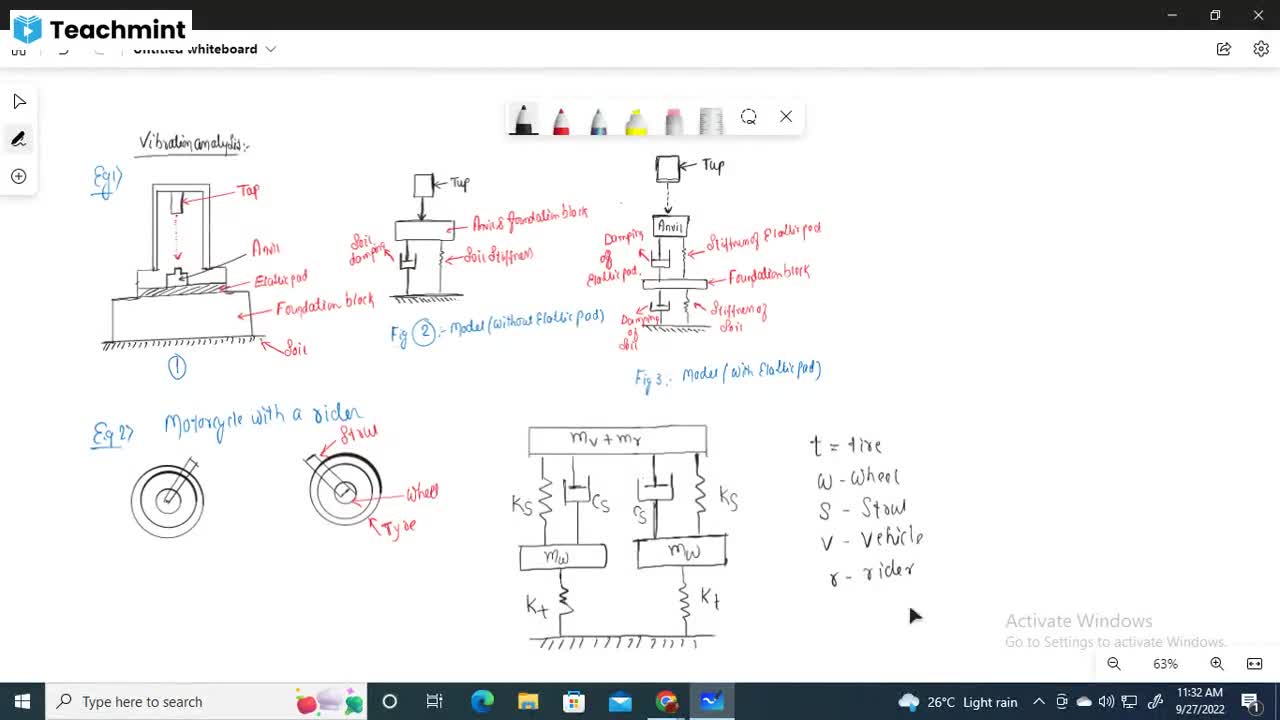
Task: Open the Share whiteboard icon
Action: pyautogui.click(x=1224, y=49)
